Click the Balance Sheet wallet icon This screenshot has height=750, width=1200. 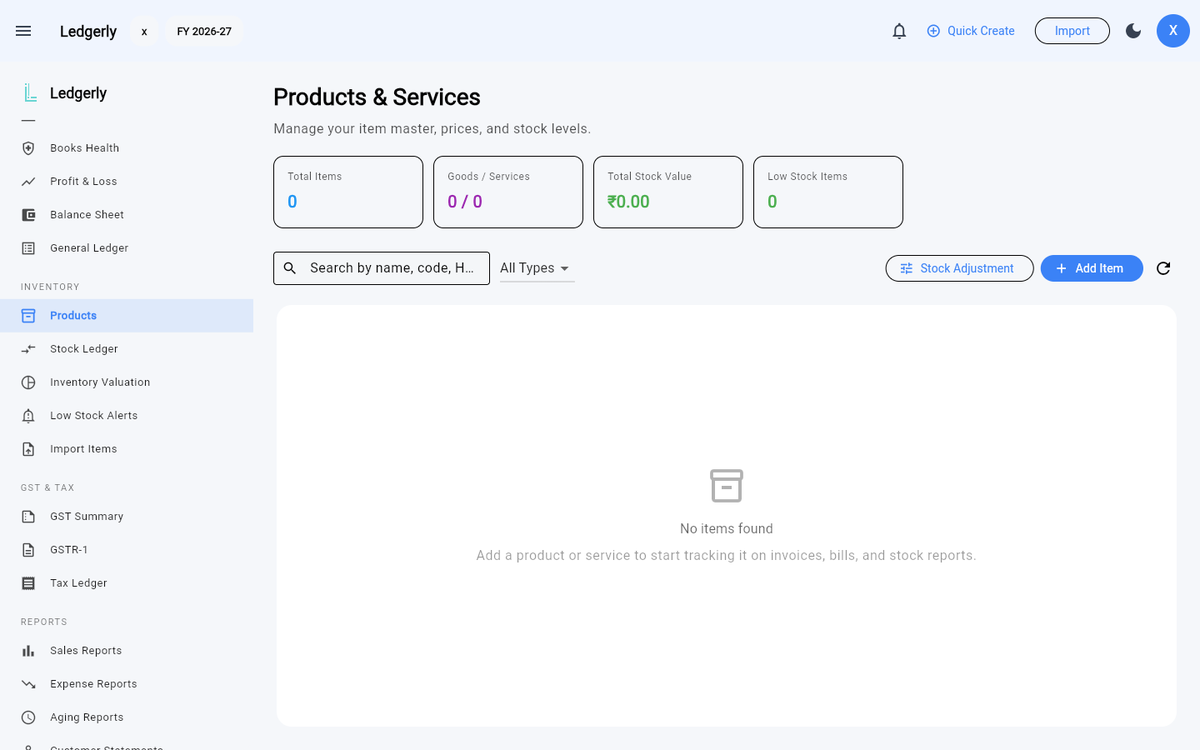(29, 215)
